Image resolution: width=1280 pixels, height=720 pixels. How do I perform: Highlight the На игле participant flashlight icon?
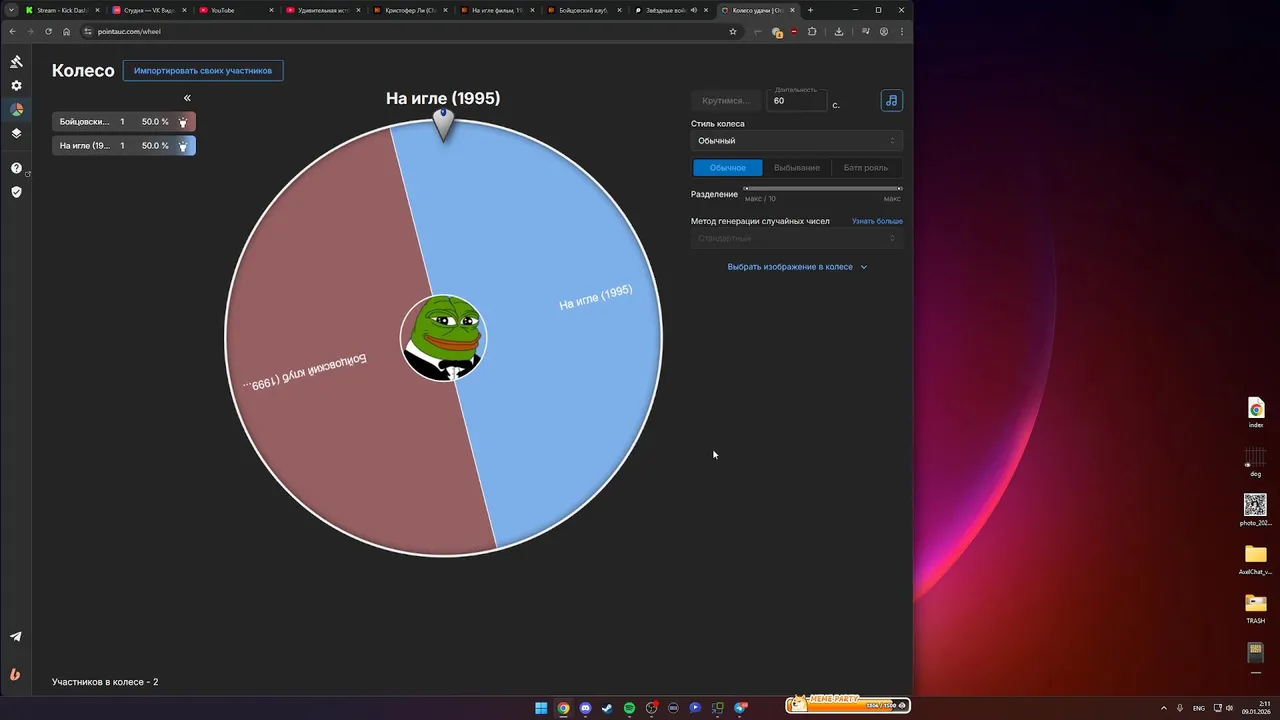[183, 146]
